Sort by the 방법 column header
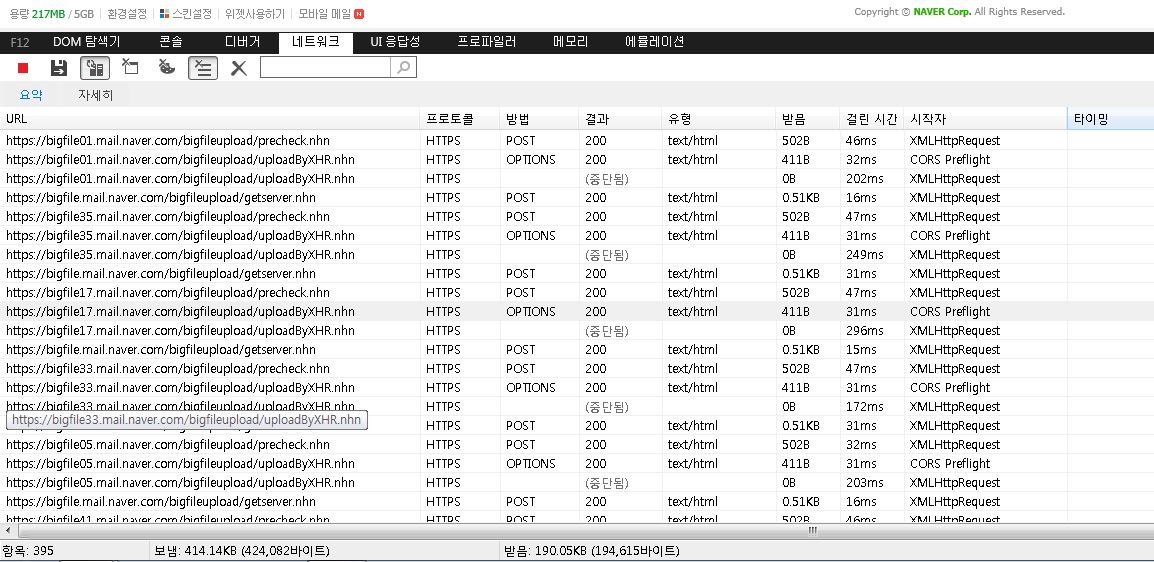1154x562 pixels. click(539, 118)
